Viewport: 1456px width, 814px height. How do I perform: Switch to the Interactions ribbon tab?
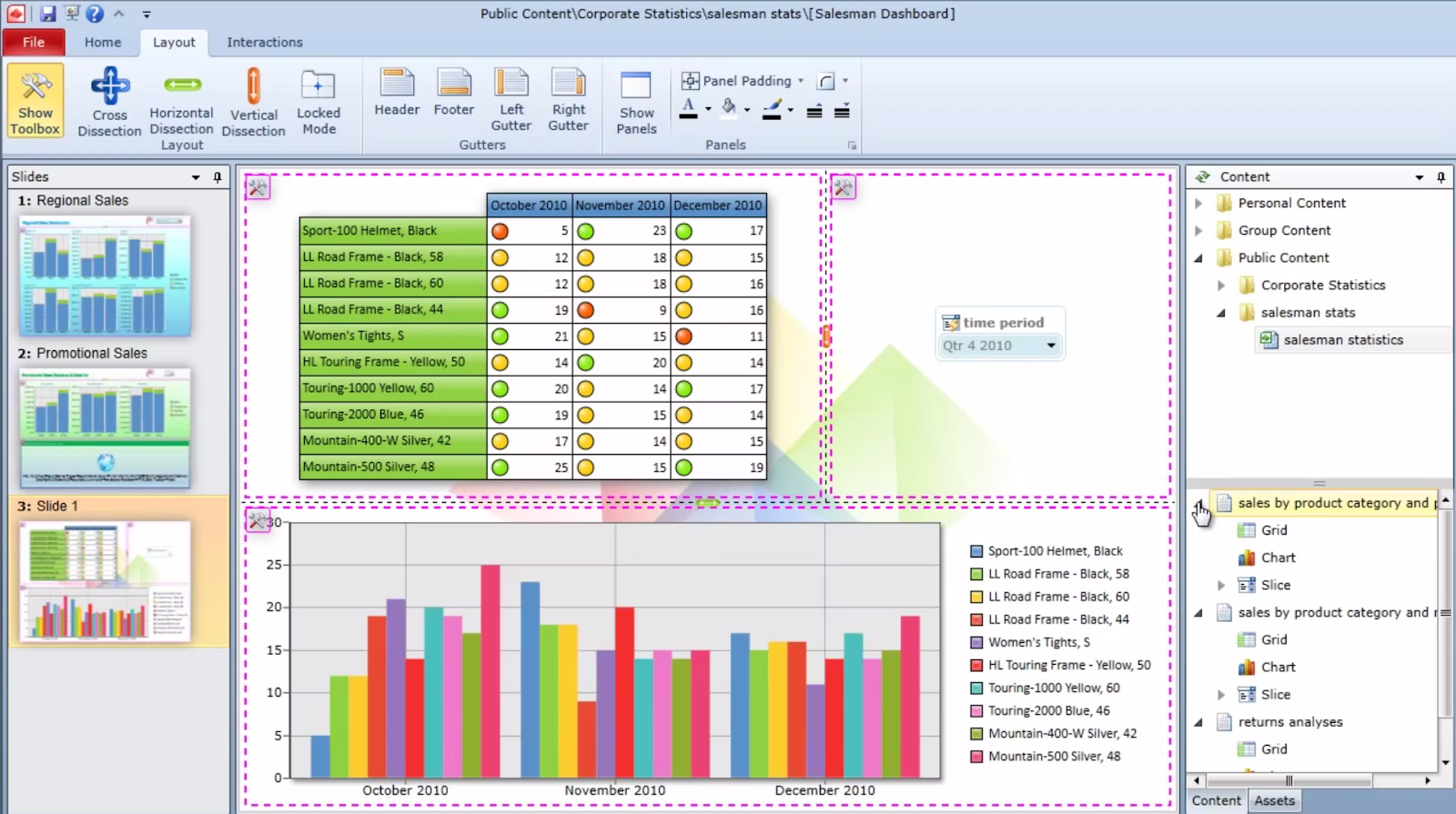coord(265,42)
